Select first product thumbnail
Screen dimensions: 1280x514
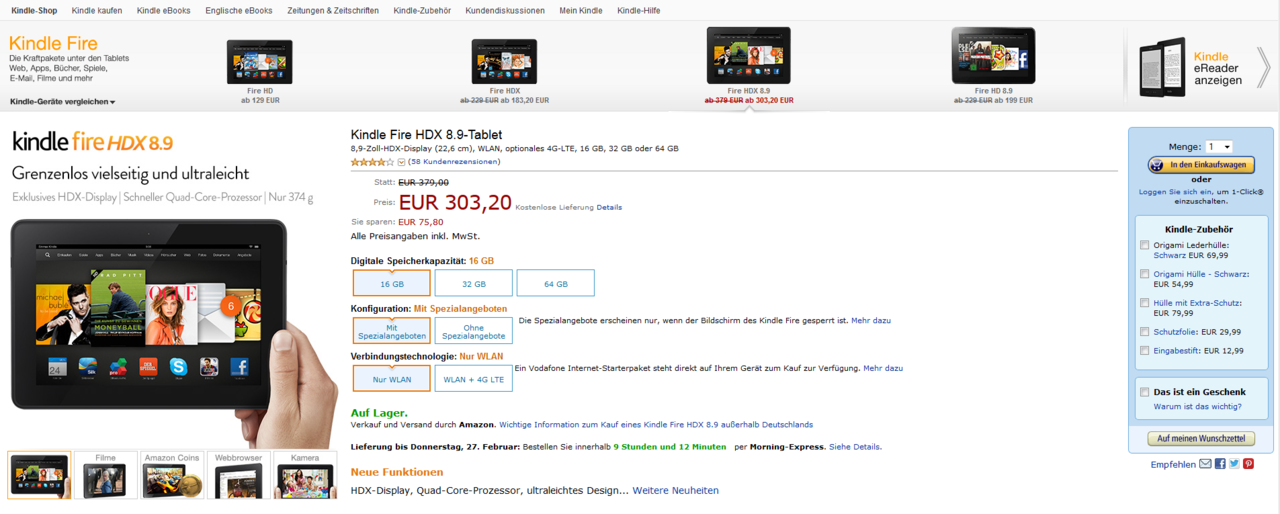pyautogui.click(x=39, y=475)
